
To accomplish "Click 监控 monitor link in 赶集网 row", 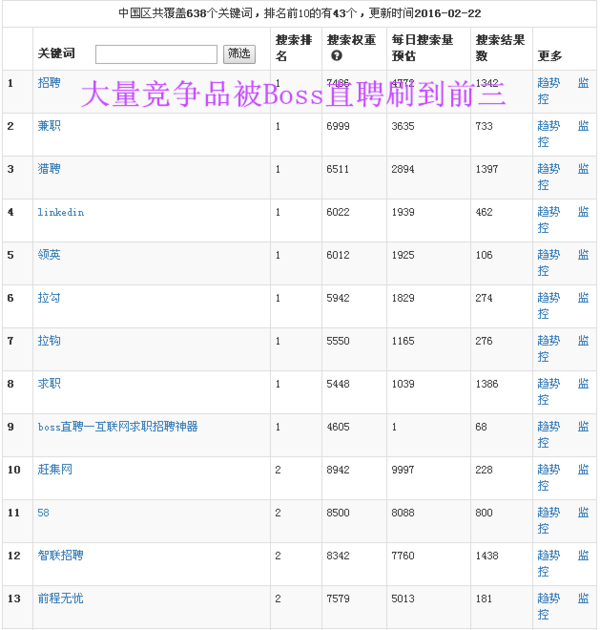I will coord(583,469).
